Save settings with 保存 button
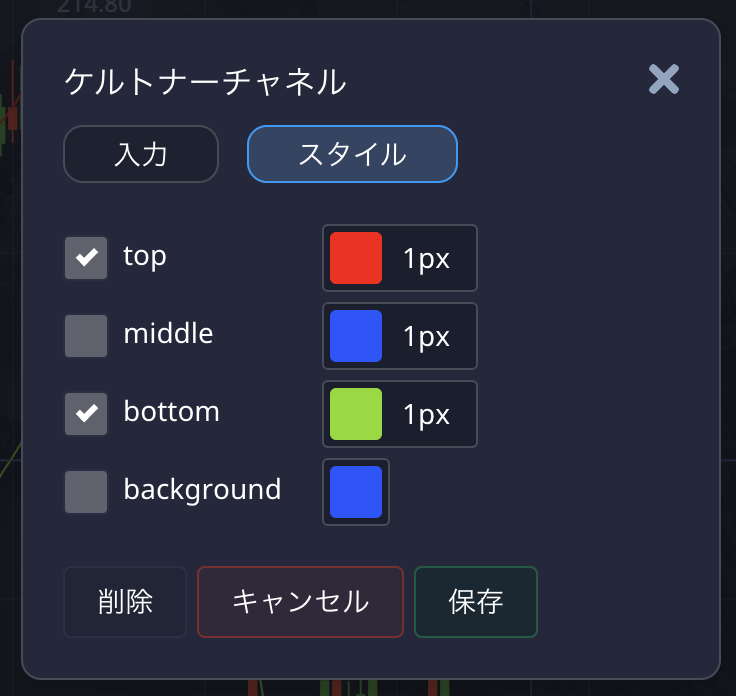The width and height of the screenshot is (736, 696). point(476,602)
